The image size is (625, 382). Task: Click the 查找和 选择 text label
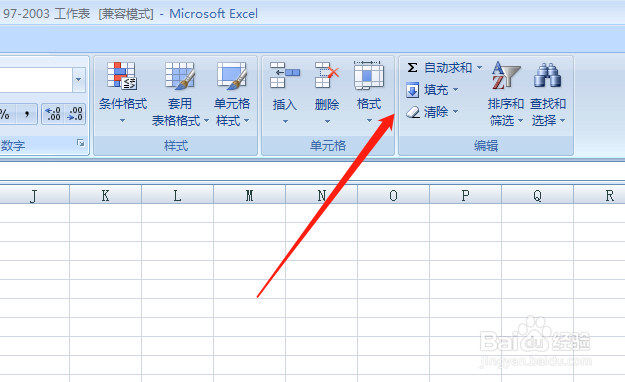pyautogui.click(x=548, y=112)
